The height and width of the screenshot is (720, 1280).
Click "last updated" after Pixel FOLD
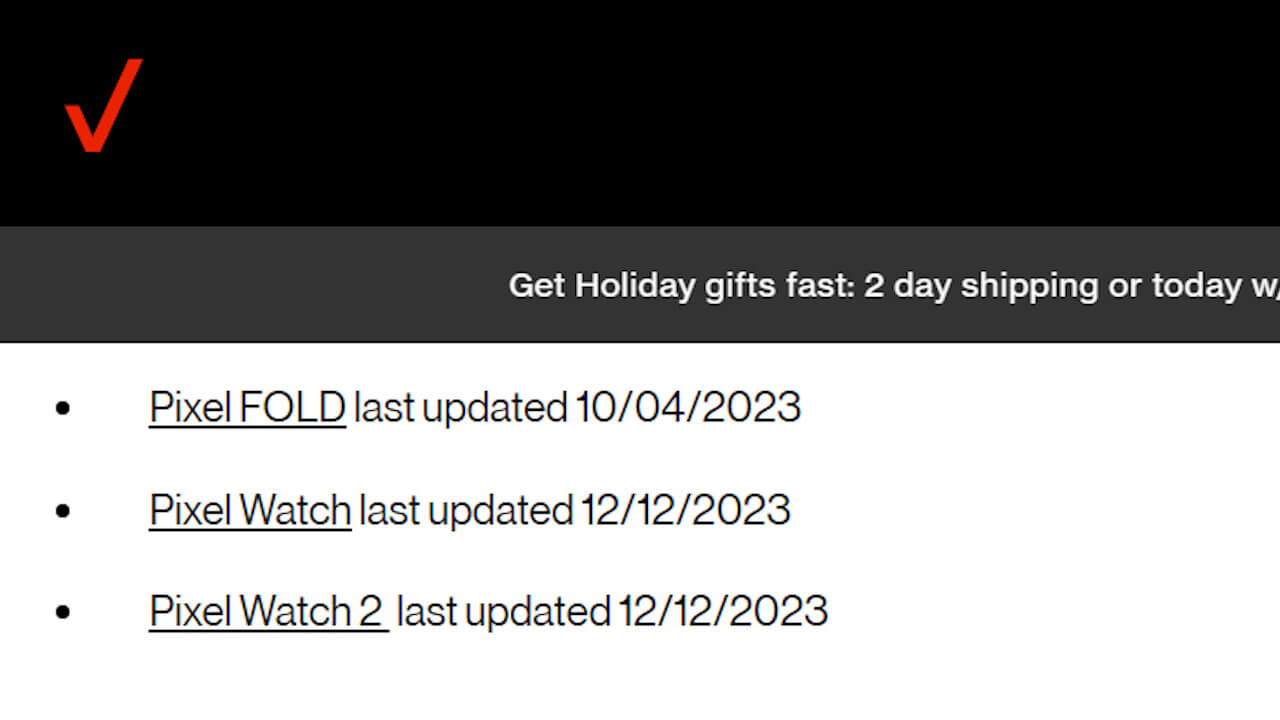click(460, 408)
